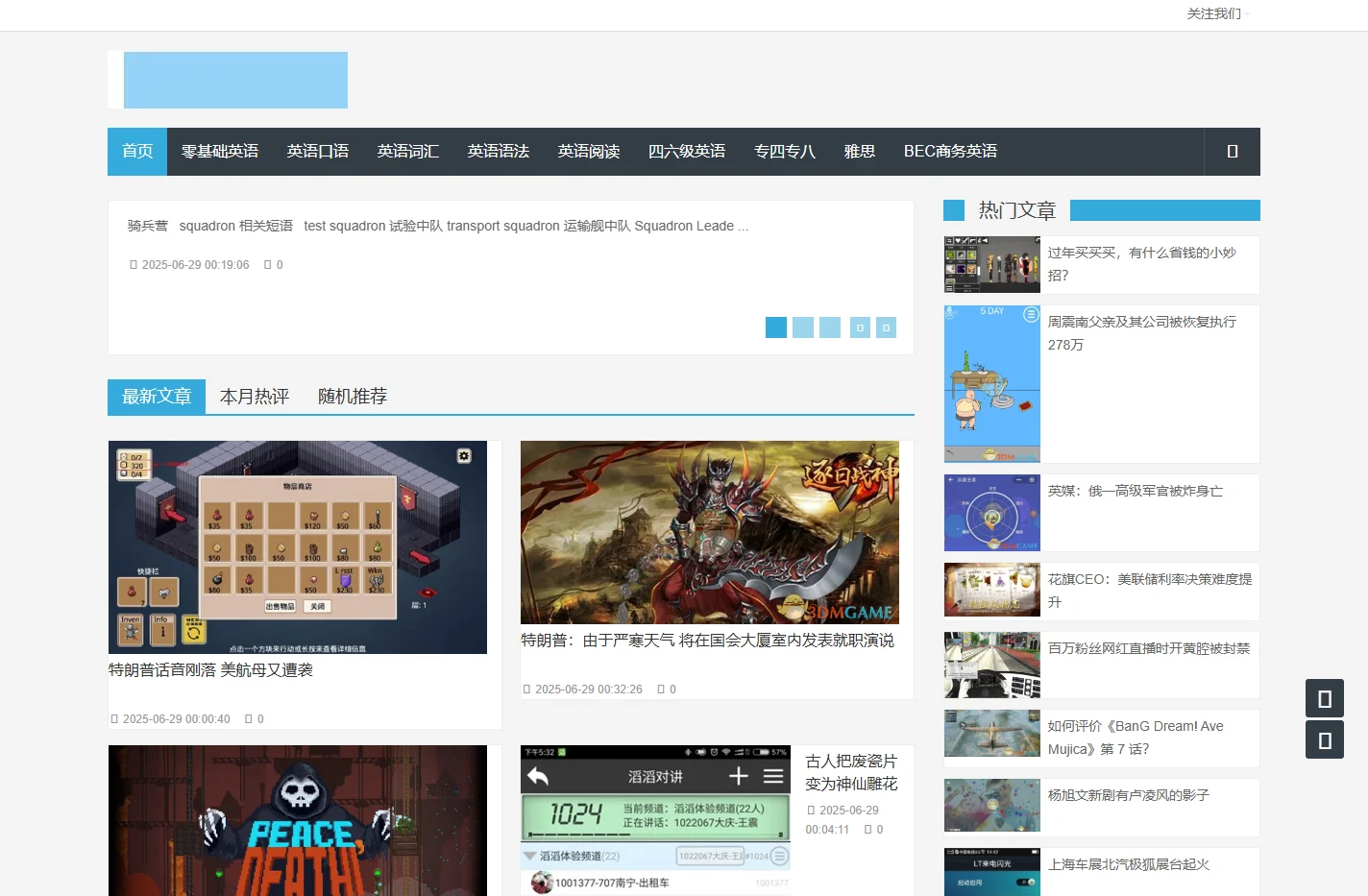
Task: Open the 英语语法 menu item
Action: (x=499, y=152)
